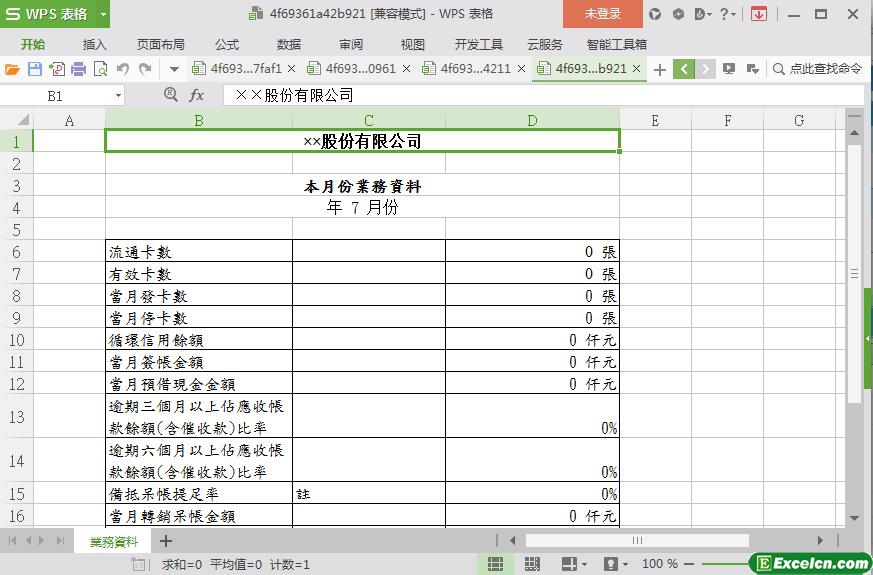Select column A header
The height and width of the screenshot is (575, 873).
(69, 120)
